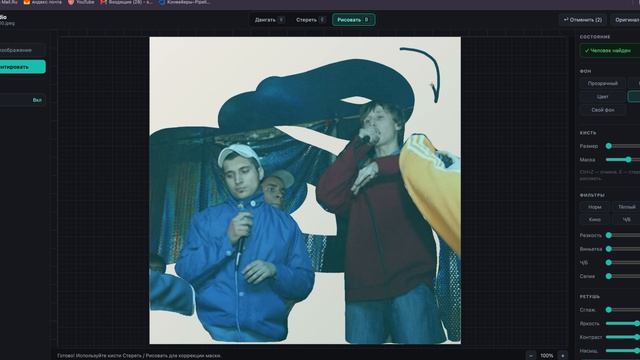Open the Mail.Ru bookmark
The image size is (640, 360).
[x=9, y=2]
